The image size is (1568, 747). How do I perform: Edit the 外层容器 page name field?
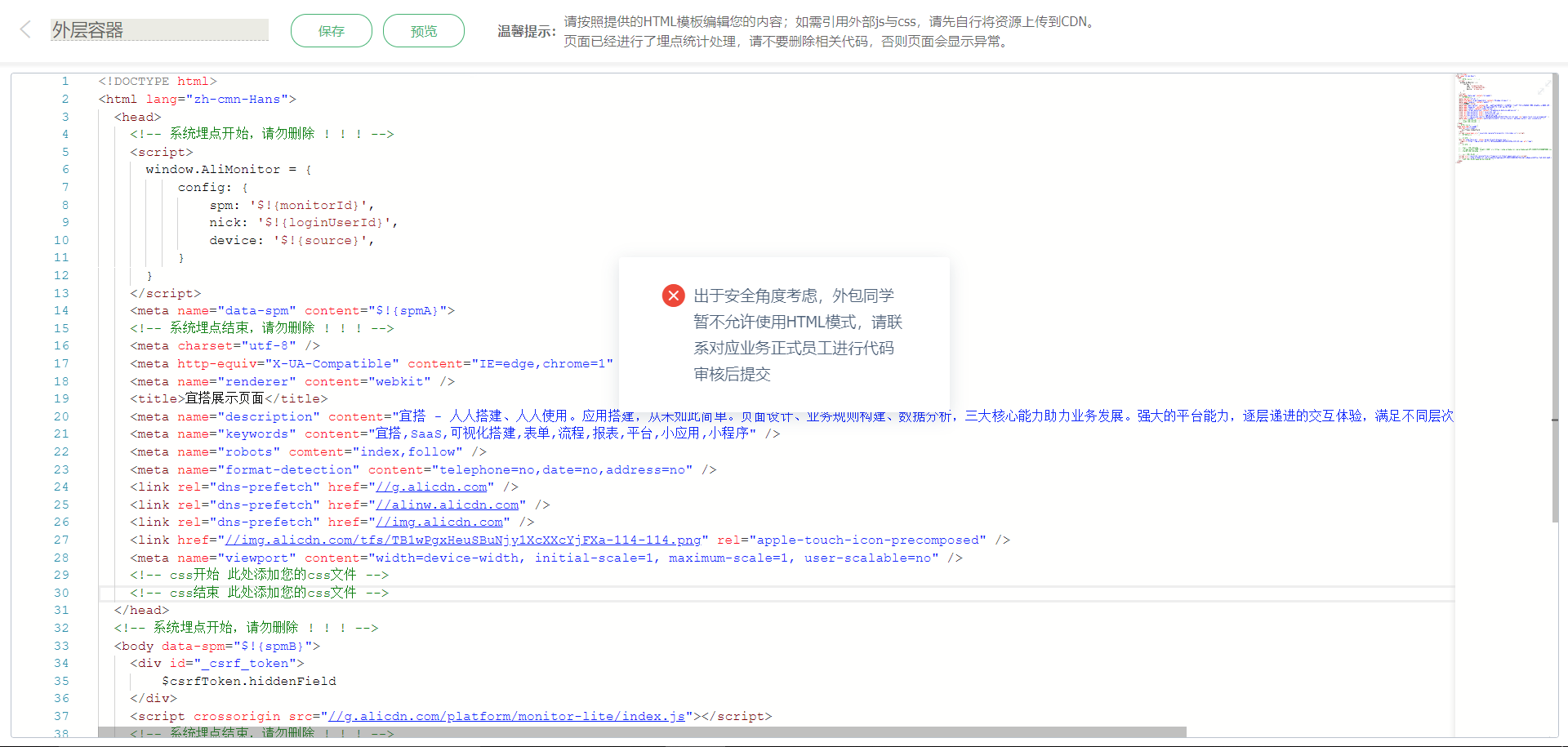[x=159, y=30]
